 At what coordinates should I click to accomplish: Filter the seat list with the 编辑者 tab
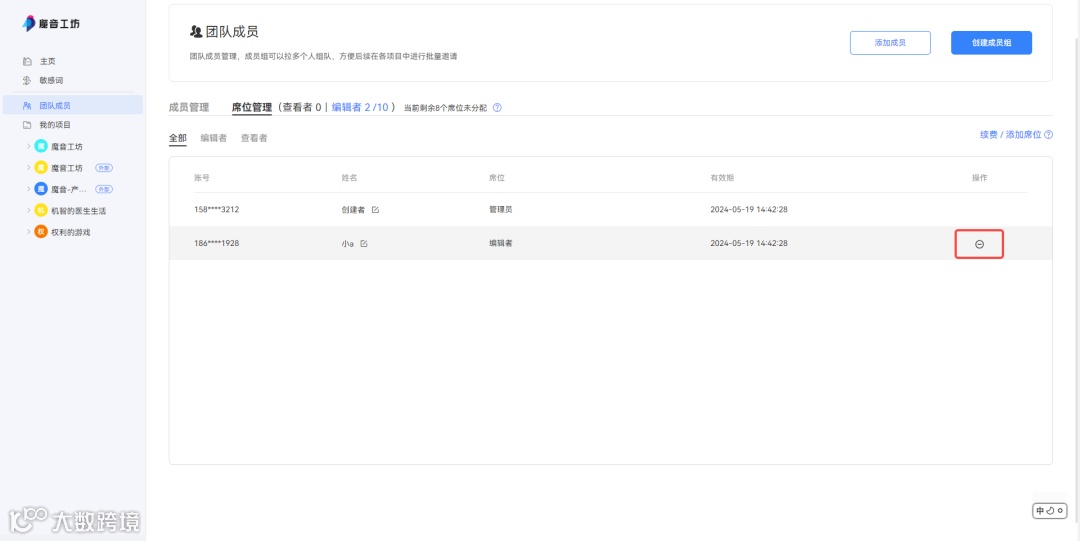point(214,138)
